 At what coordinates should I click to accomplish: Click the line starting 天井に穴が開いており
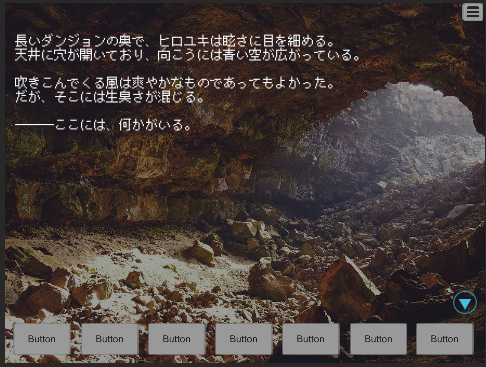coord(188,55)
